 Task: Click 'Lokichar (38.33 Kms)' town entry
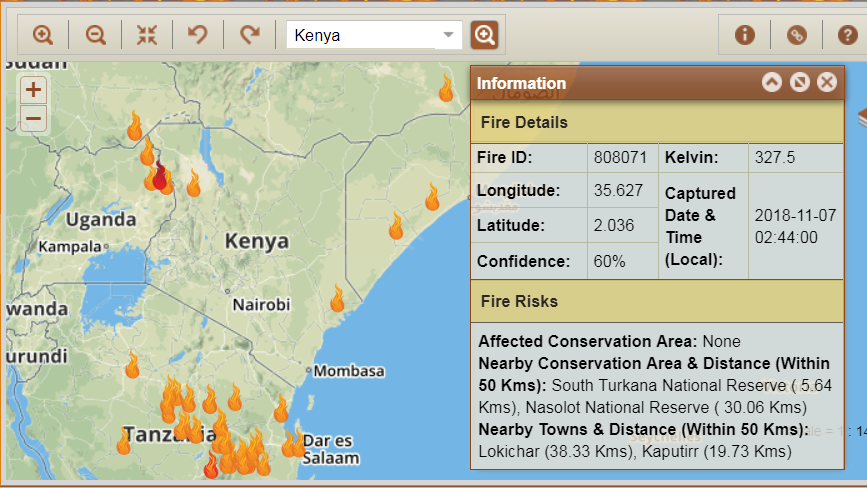(556, 452)
